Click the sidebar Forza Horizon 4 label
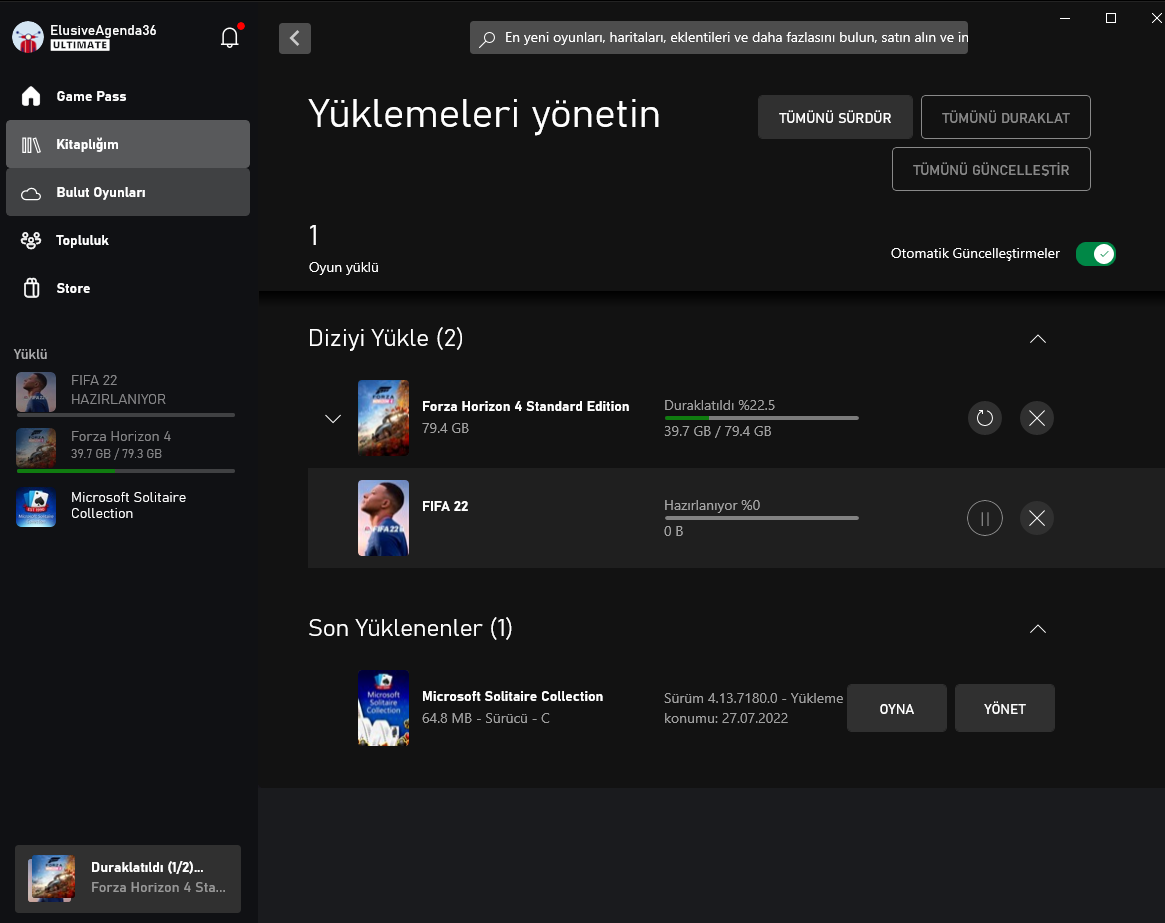 pos(121,436)
